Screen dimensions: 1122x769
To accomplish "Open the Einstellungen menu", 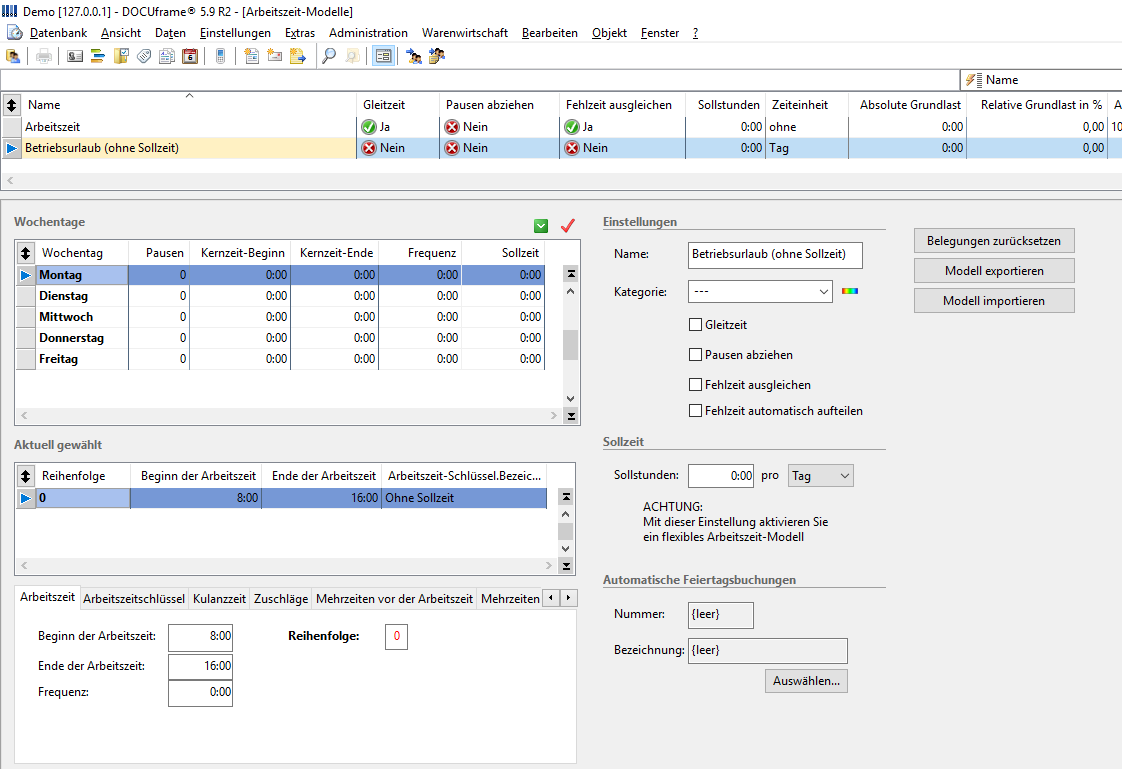I will coord(235,33).
